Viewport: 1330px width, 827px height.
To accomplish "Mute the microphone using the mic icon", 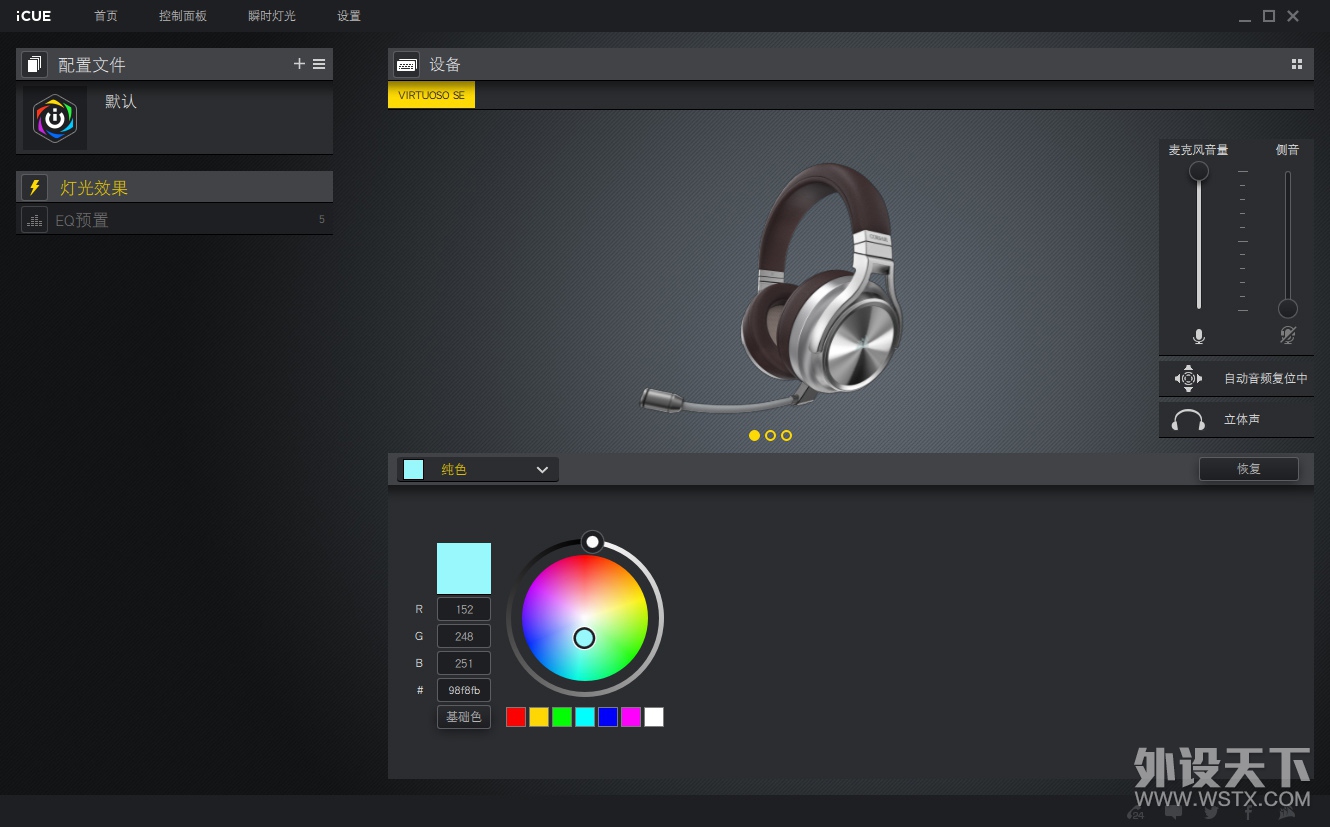I will [1199, 336].
